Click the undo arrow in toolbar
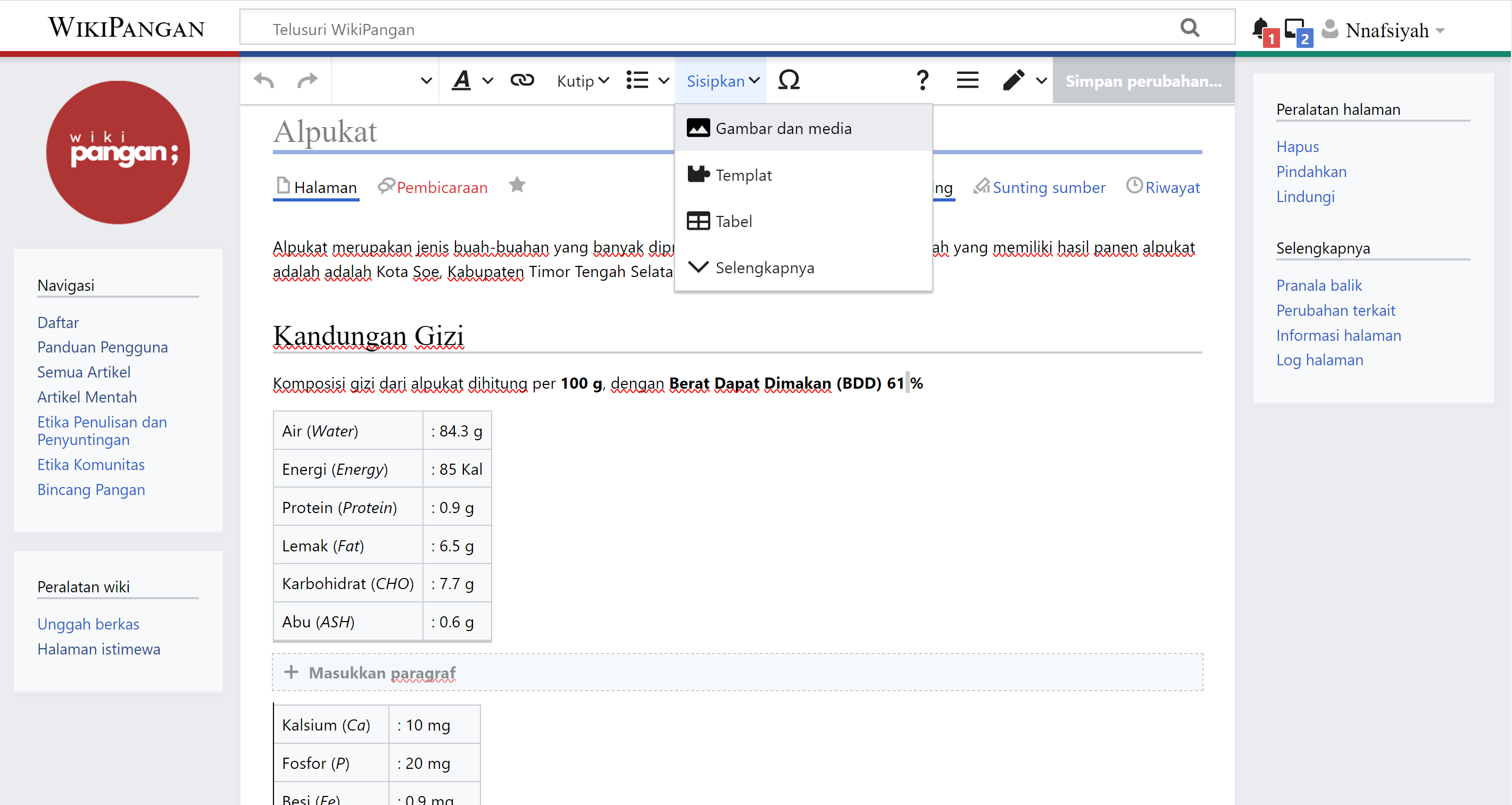 pyautogui.click(x=264, y=80)
